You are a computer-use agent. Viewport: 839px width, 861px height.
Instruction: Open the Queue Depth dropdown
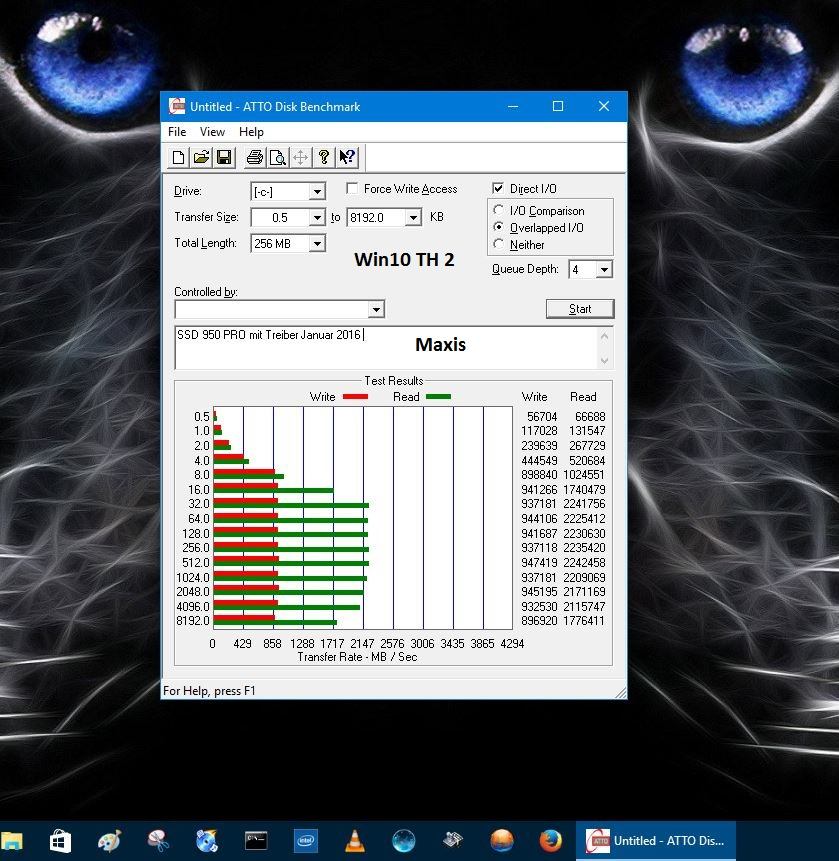coord(604,270)
